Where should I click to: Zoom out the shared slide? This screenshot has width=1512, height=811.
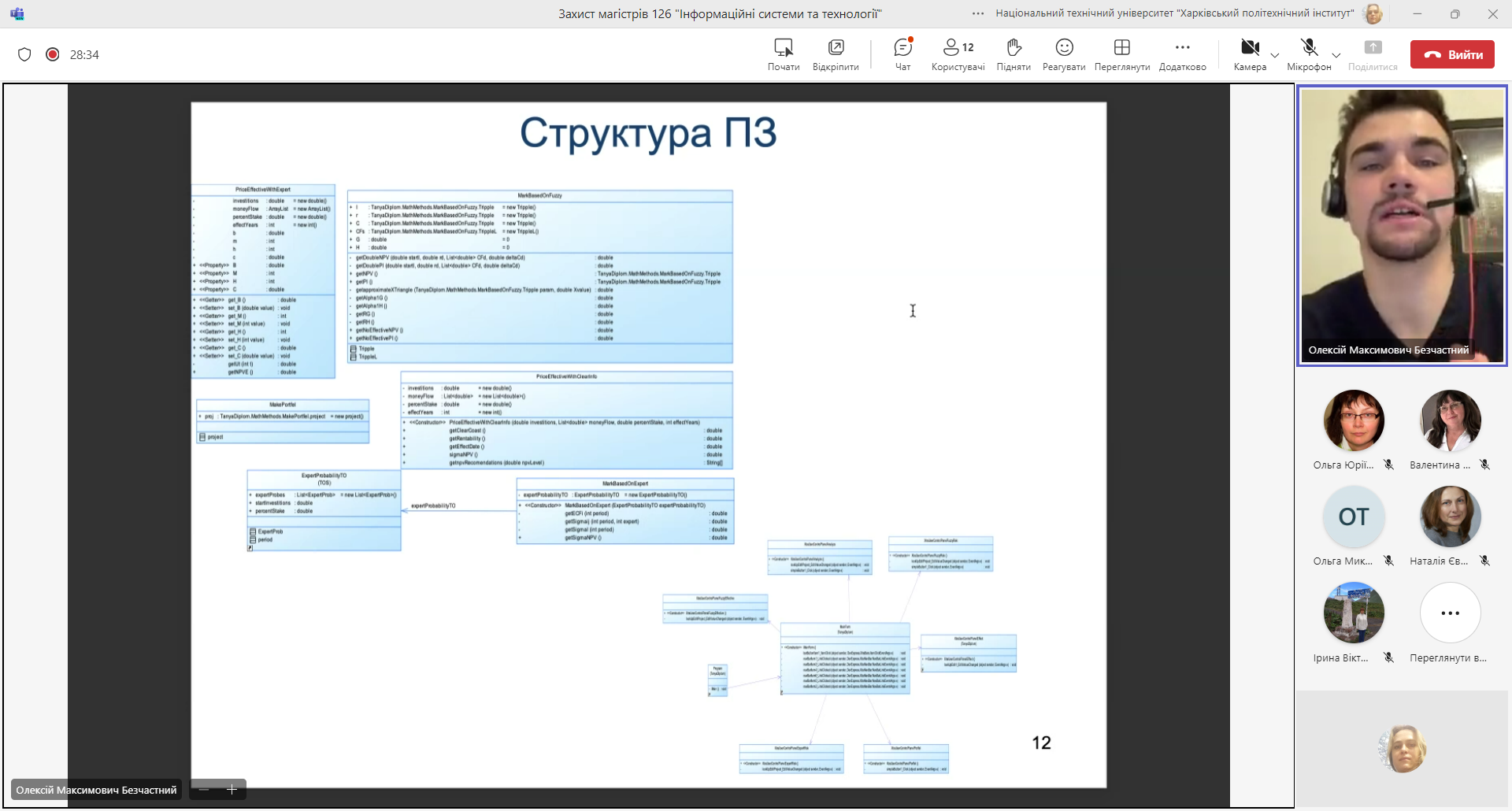204,790
